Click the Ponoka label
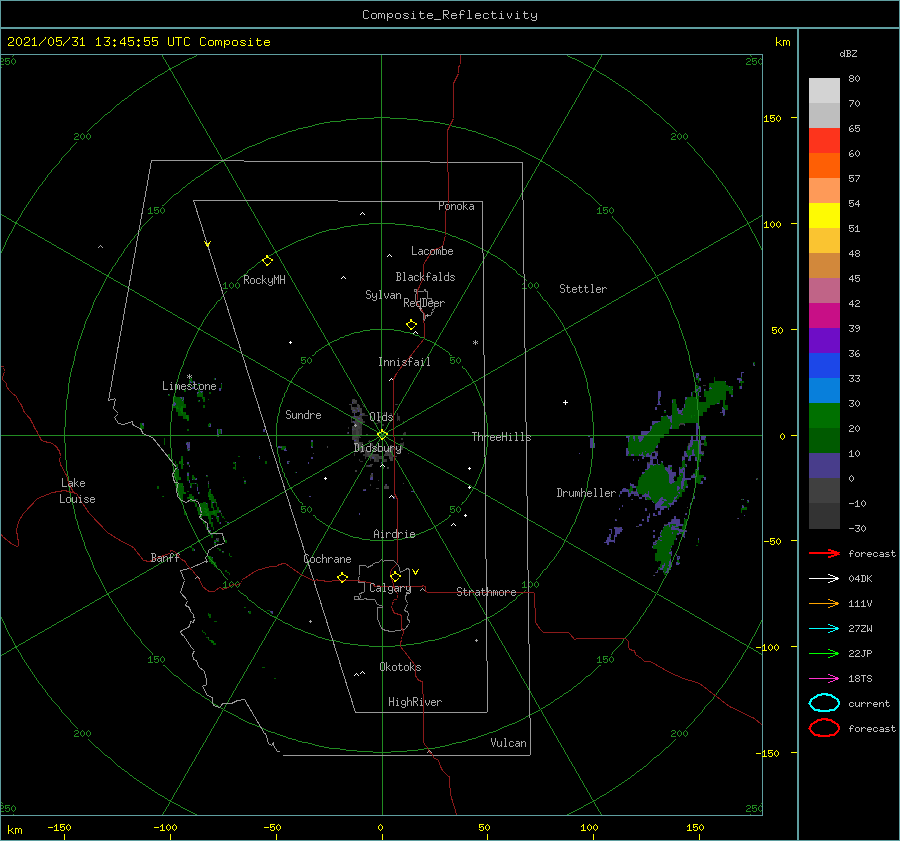The width and height of the screenshot is (900, 841). [x=456, y=206]
